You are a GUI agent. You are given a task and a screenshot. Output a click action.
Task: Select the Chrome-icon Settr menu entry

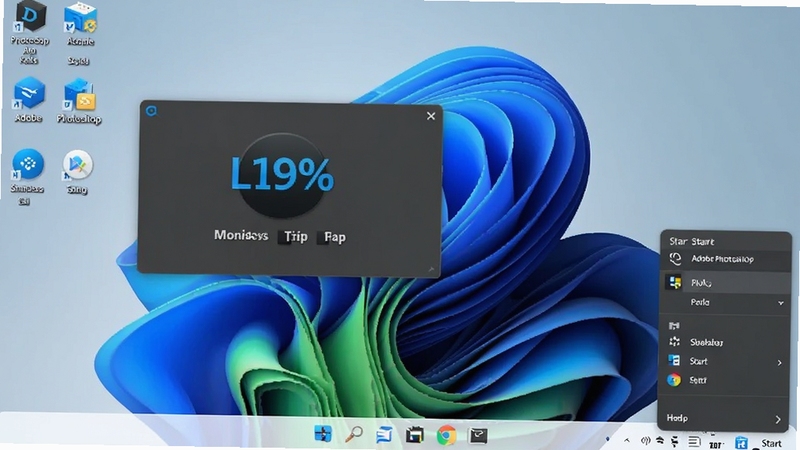pyautogui.click(x=726, y=380)
